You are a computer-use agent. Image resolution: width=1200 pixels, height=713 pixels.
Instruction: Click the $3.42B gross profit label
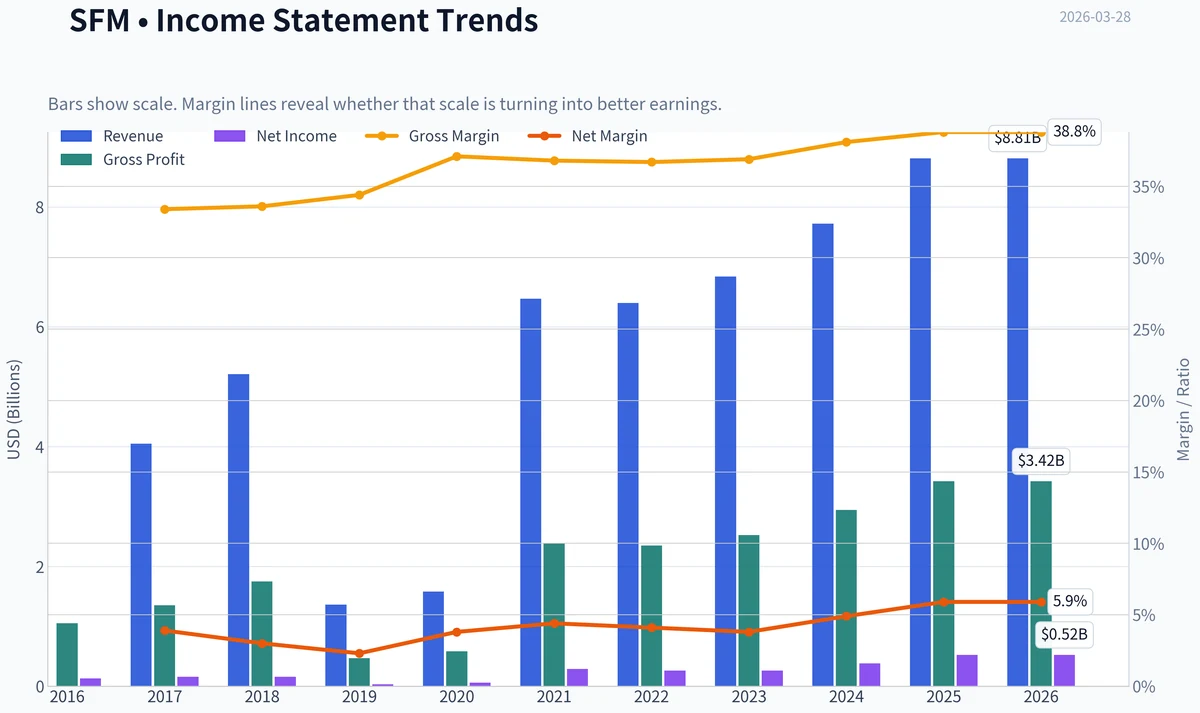click(x=1042, y=461)
